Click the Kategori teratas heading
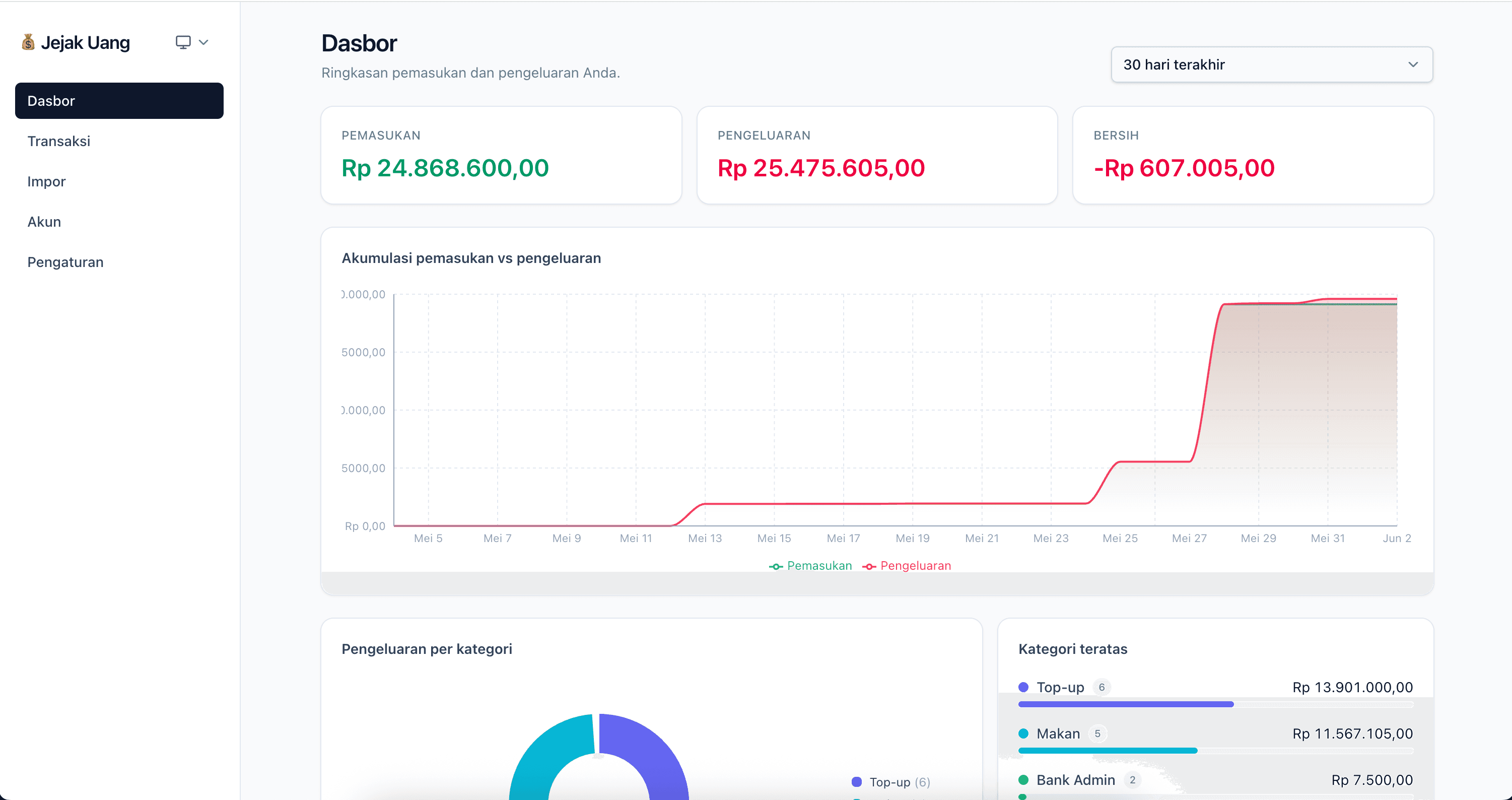Screen dimensions: 1512x800 (1073, 649)
